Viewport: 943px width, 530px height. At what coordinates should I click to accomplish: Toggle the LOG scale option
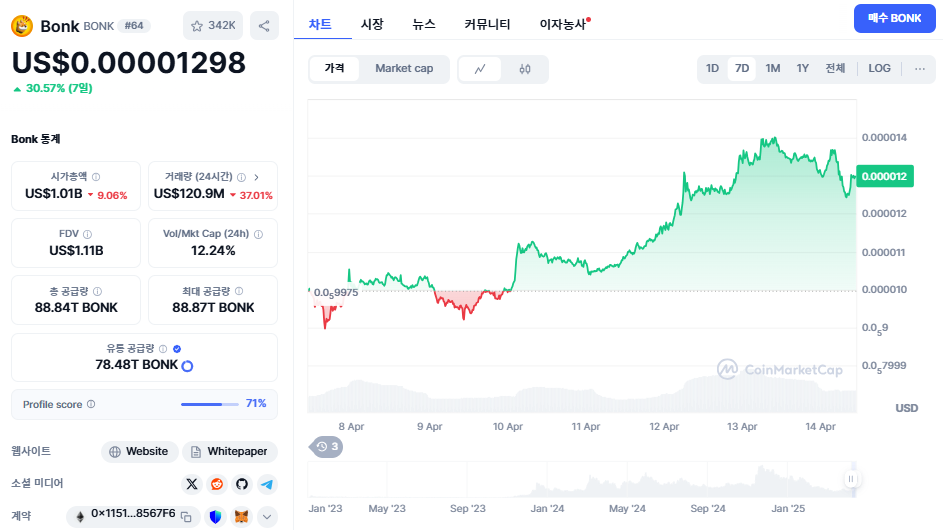(x=879, y=69)
